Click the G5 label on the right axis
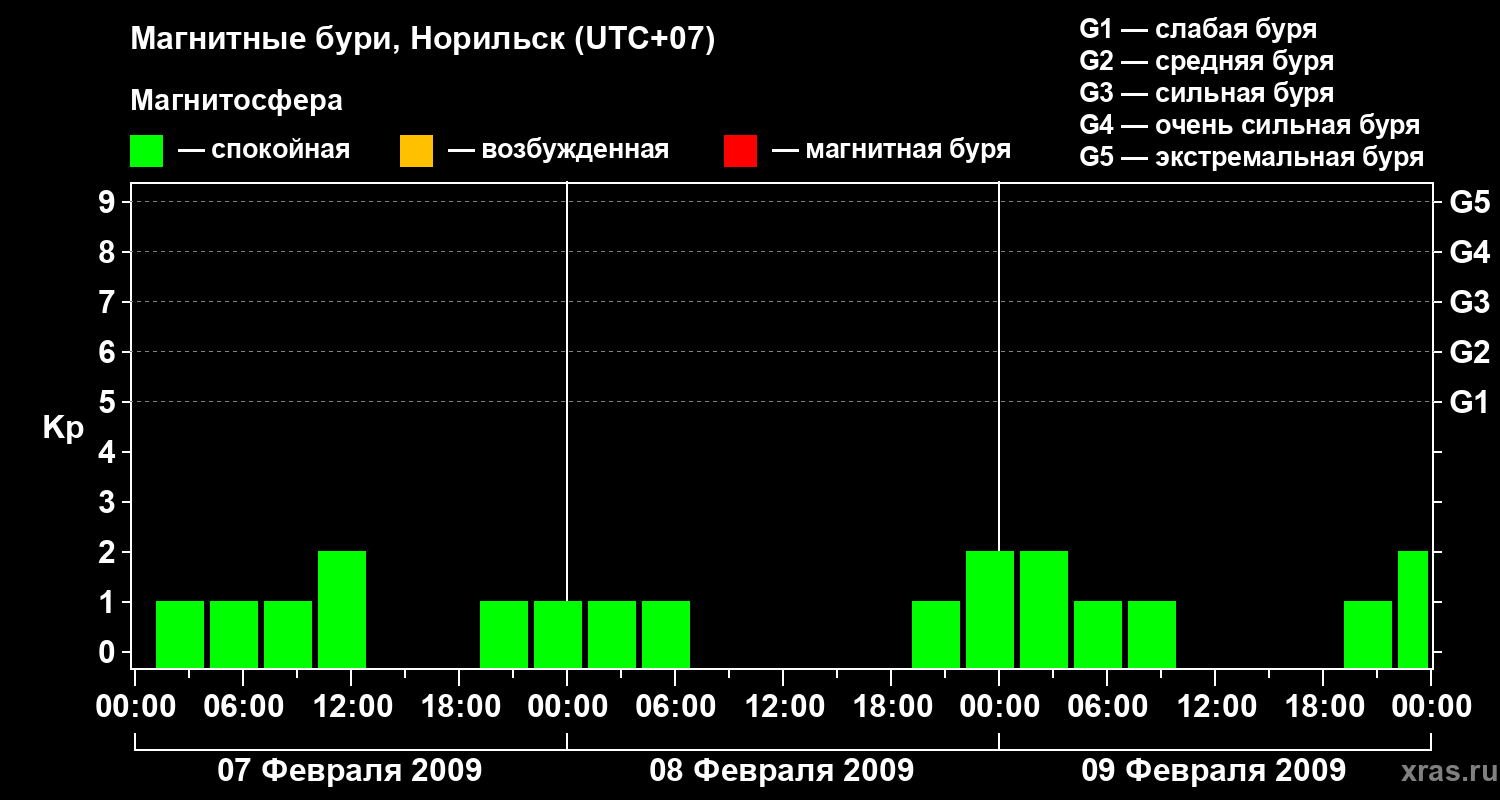This screenshot has width=1500, height=800. pyautogui.click(x=1470, y=202)
